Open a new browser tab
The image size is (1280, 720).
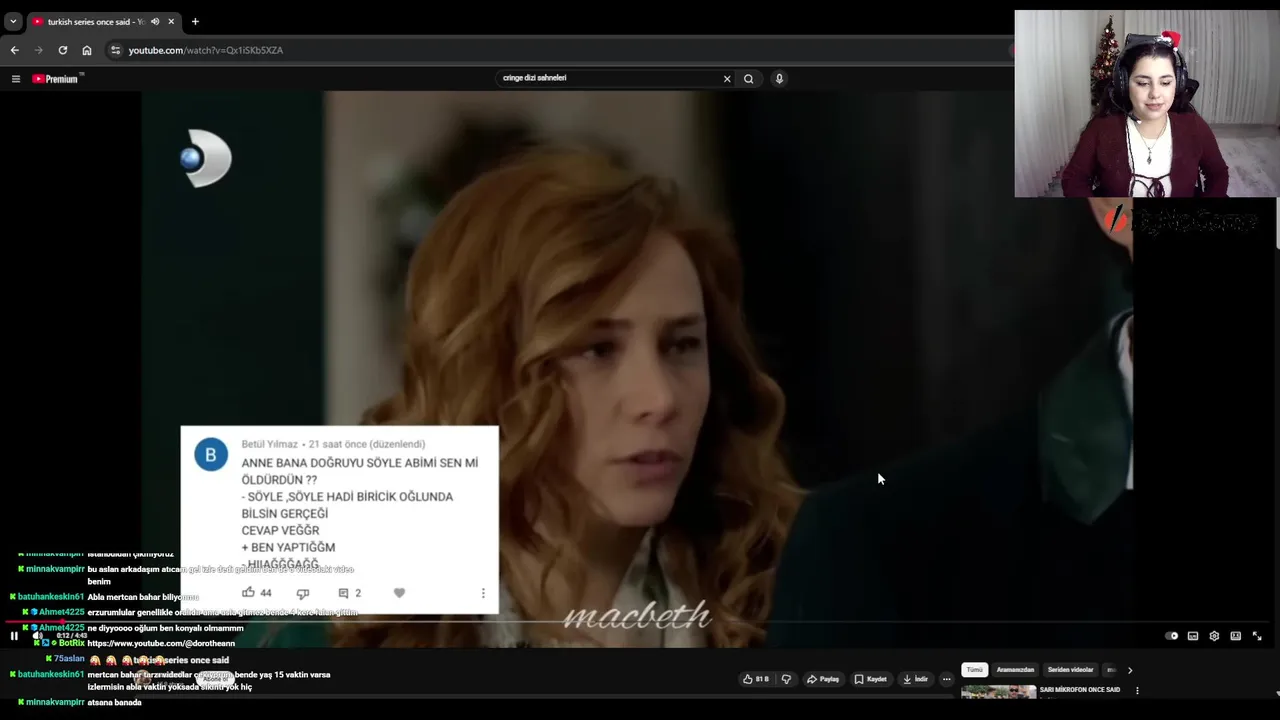click(195, 21)
